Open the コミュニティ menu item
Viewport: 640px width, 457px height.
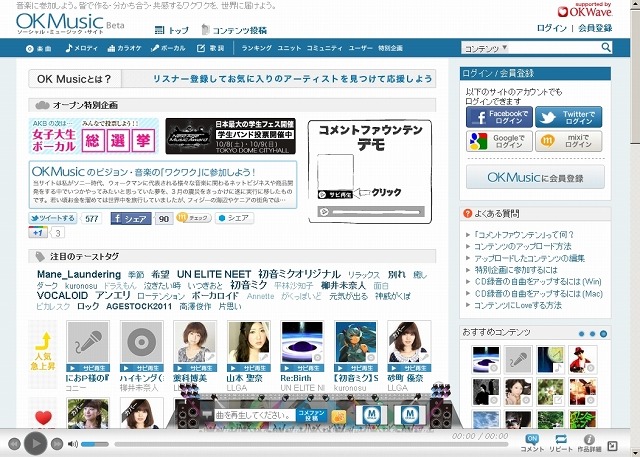pyautogui.click(x=324, y=48)
